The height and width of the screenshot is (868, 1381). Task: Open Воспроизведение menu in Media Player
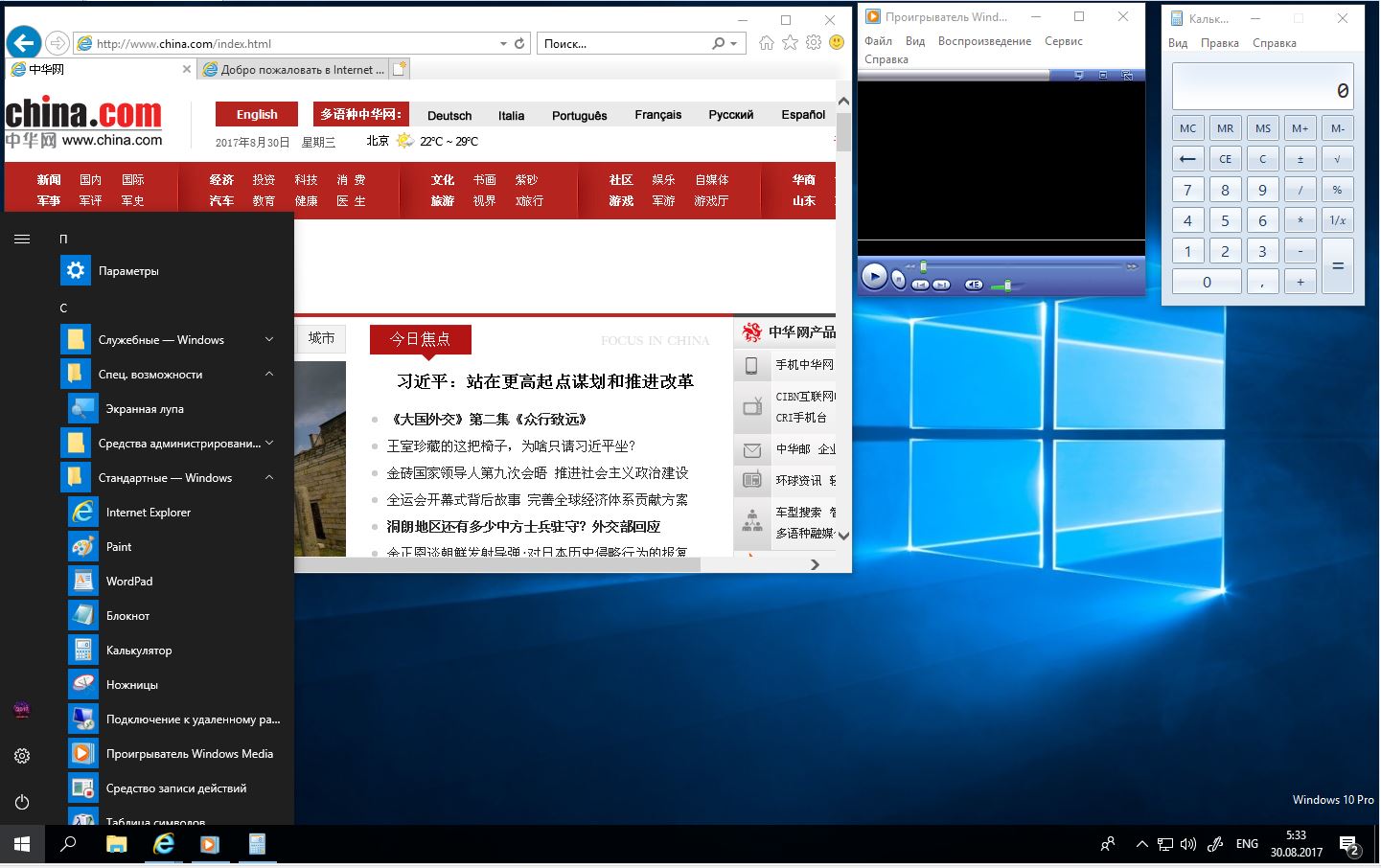click(x=984, y=41)
